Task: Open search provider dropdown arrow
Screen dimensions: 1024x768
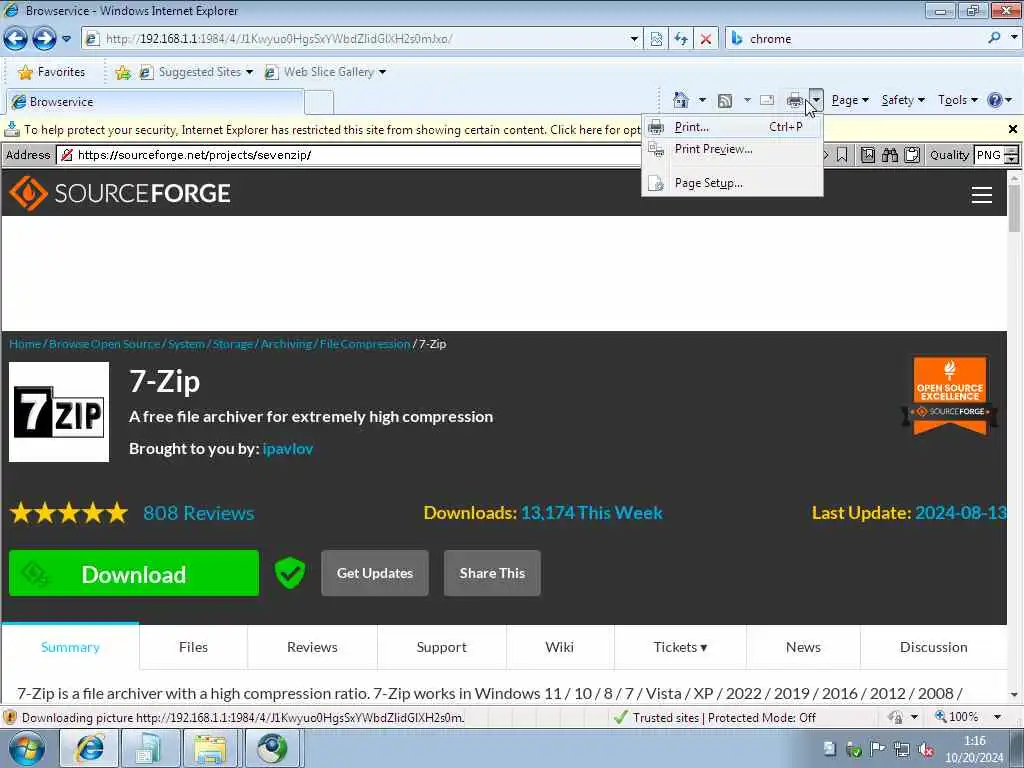Action: [1014, 39]
